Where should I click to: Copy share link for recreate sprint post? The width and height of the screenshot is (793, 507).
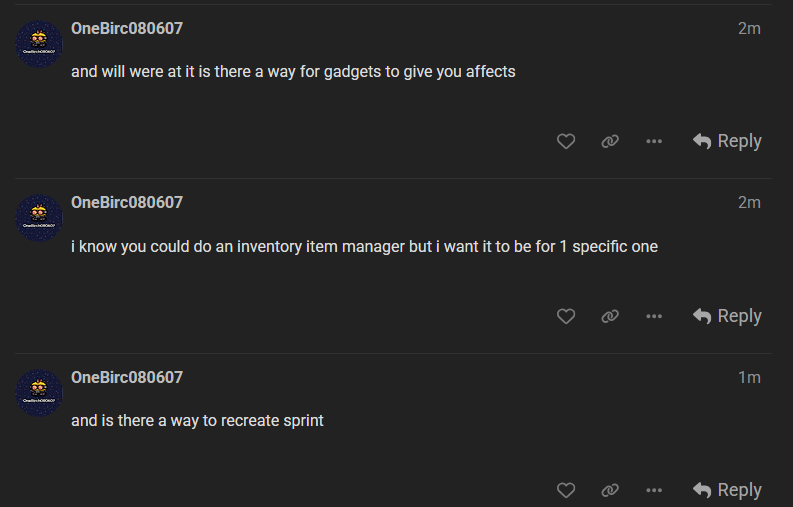610,490
